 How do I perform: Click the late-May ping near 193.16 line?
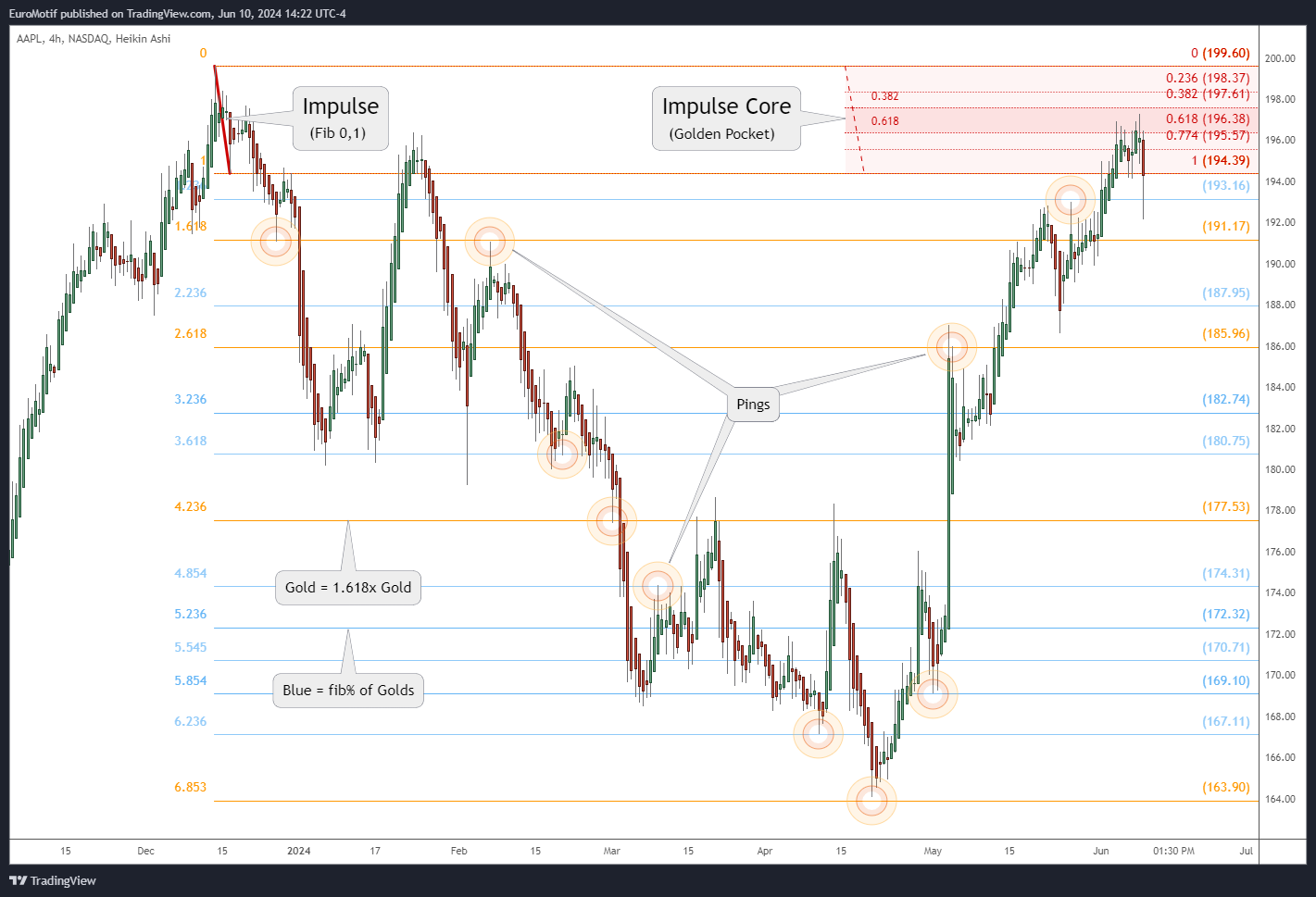[1070, 199]
